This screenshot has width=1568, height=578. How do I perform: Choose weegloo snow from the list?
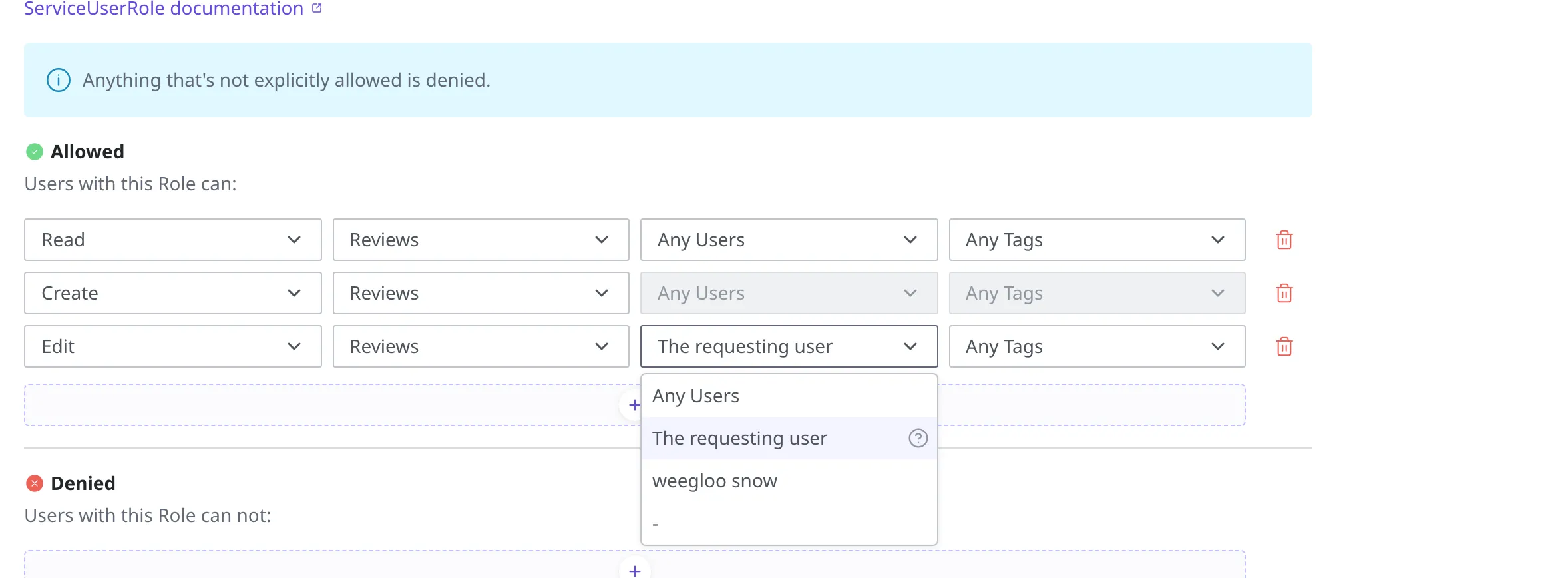pos(789,481)
